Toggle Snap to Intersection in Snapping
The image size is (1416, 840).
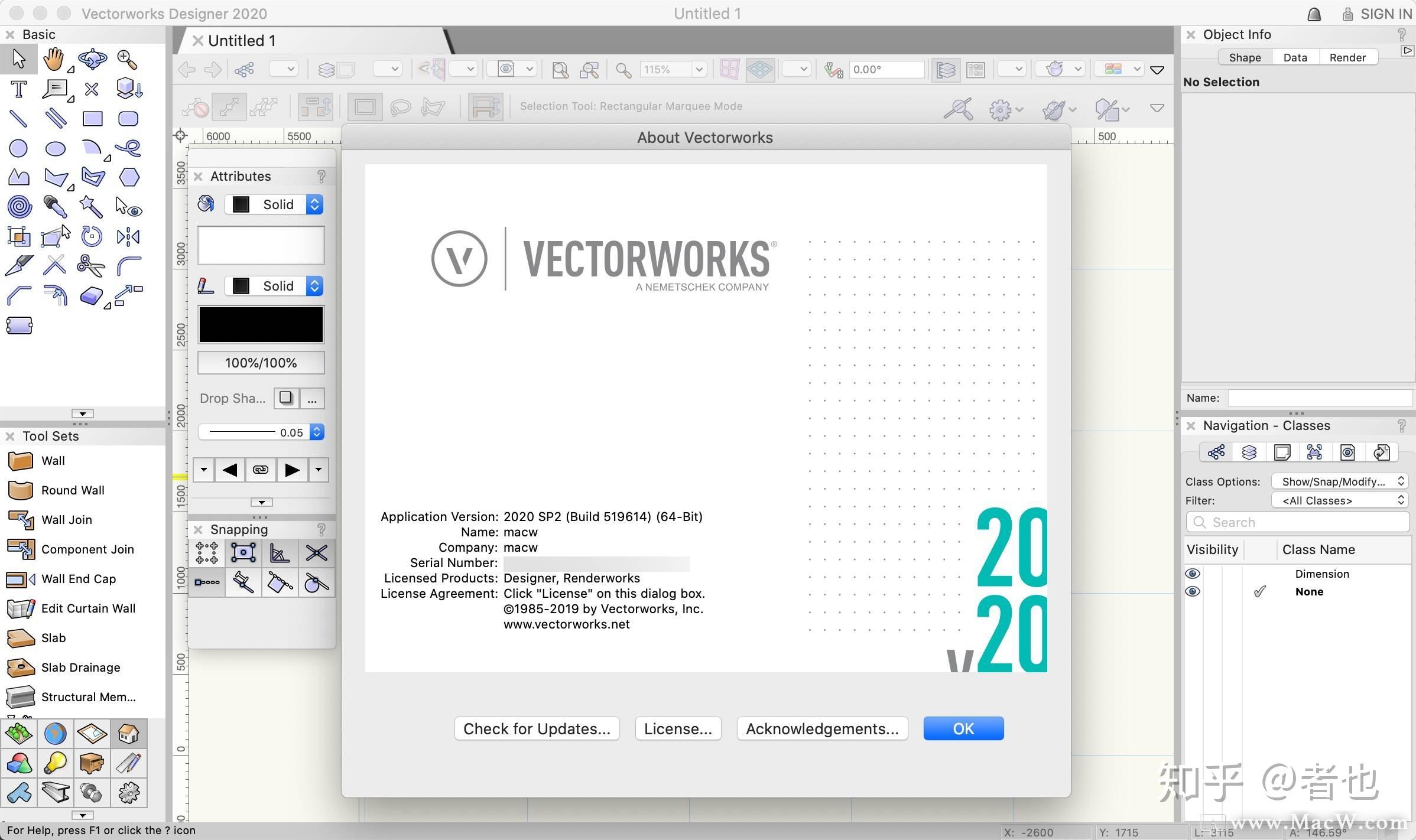point(316,553)
